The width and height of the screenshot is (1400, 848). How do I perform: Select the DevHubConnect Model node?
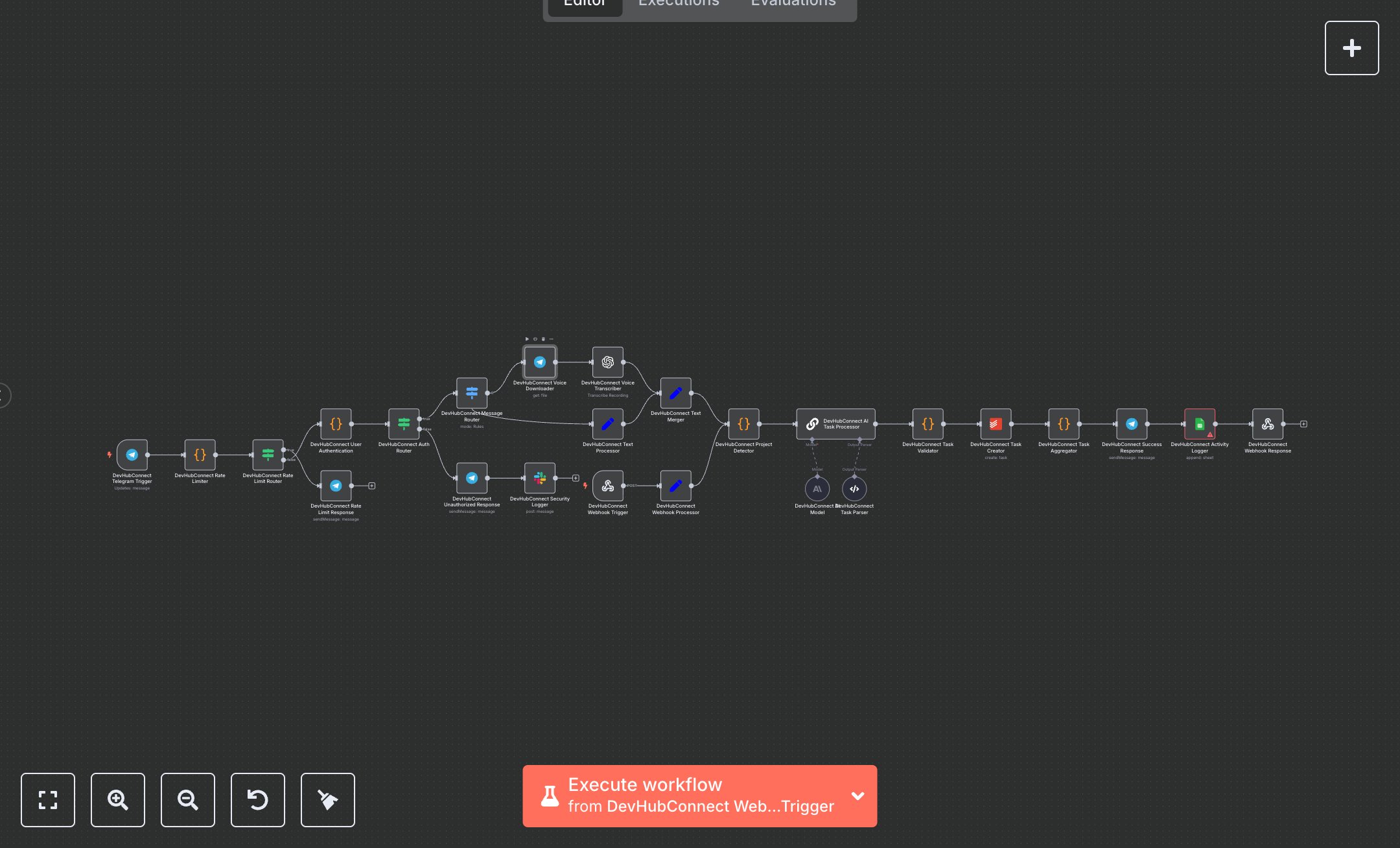[x=817, y=489]
